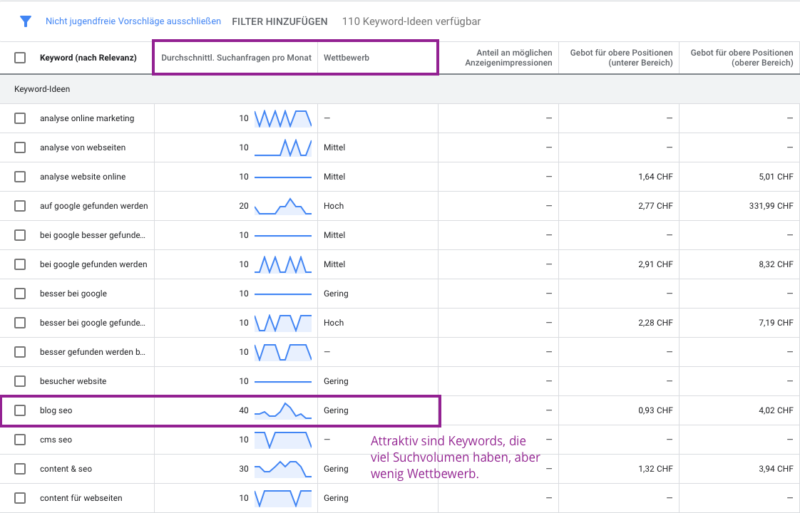Click the flat trend line for 'besucher website'
Viewport: 800px width, 513px height.
pos(283,381)
